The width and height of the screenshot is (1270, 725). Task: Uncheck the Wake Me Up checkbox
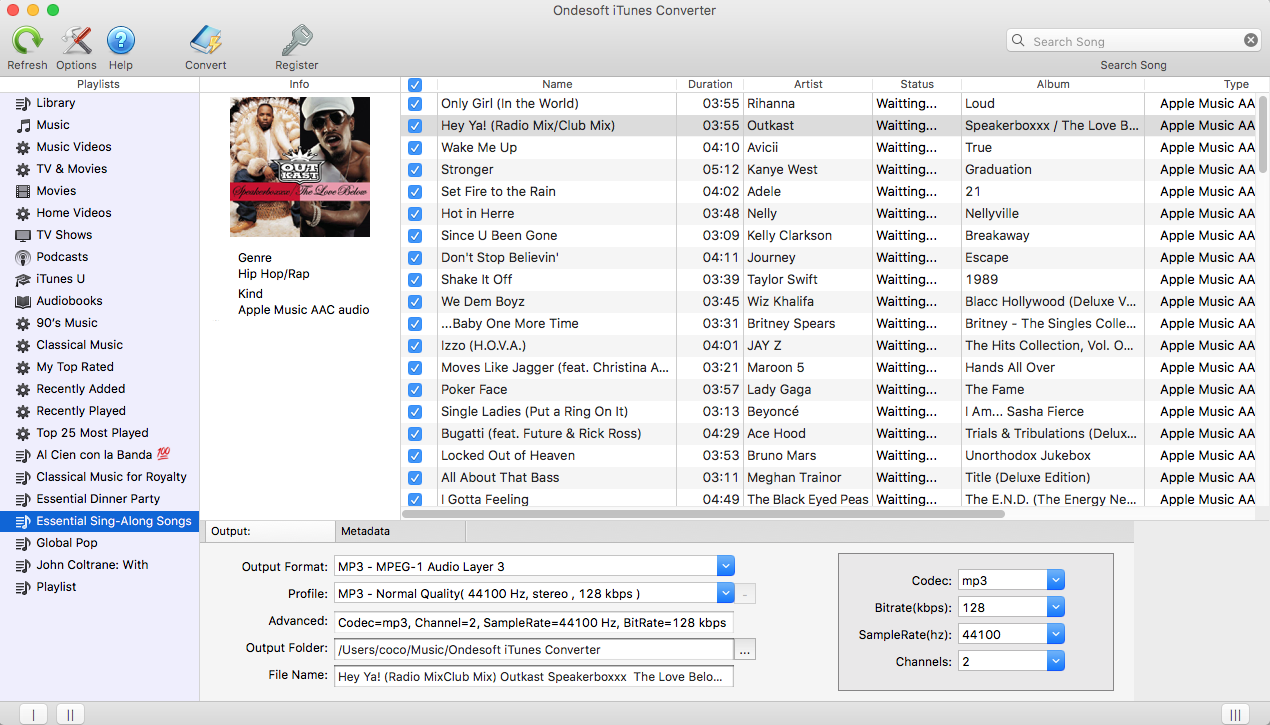point(415,147)
